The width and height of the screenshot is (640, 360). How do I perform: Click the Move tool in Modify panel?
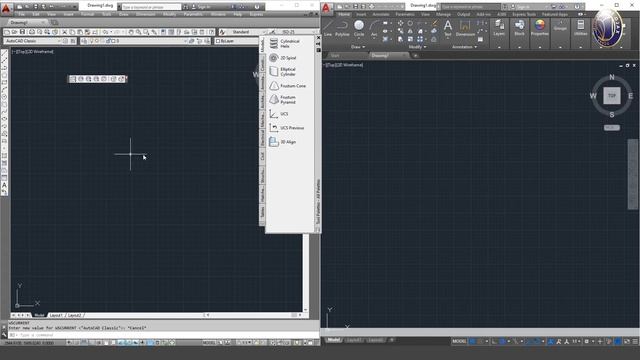400,23
